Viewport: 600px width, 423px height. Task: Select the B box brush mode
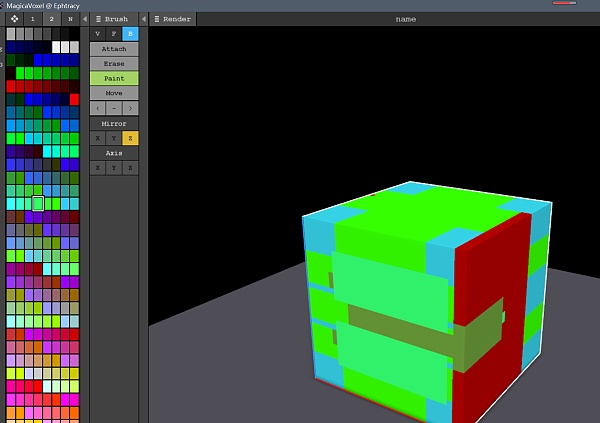pyautogui.click(x=131, y=33)
